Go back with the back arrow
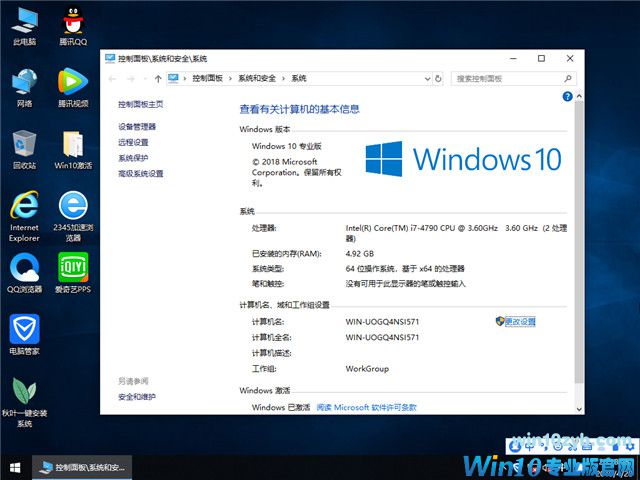 pyautogui.click(x=113, y=78)
